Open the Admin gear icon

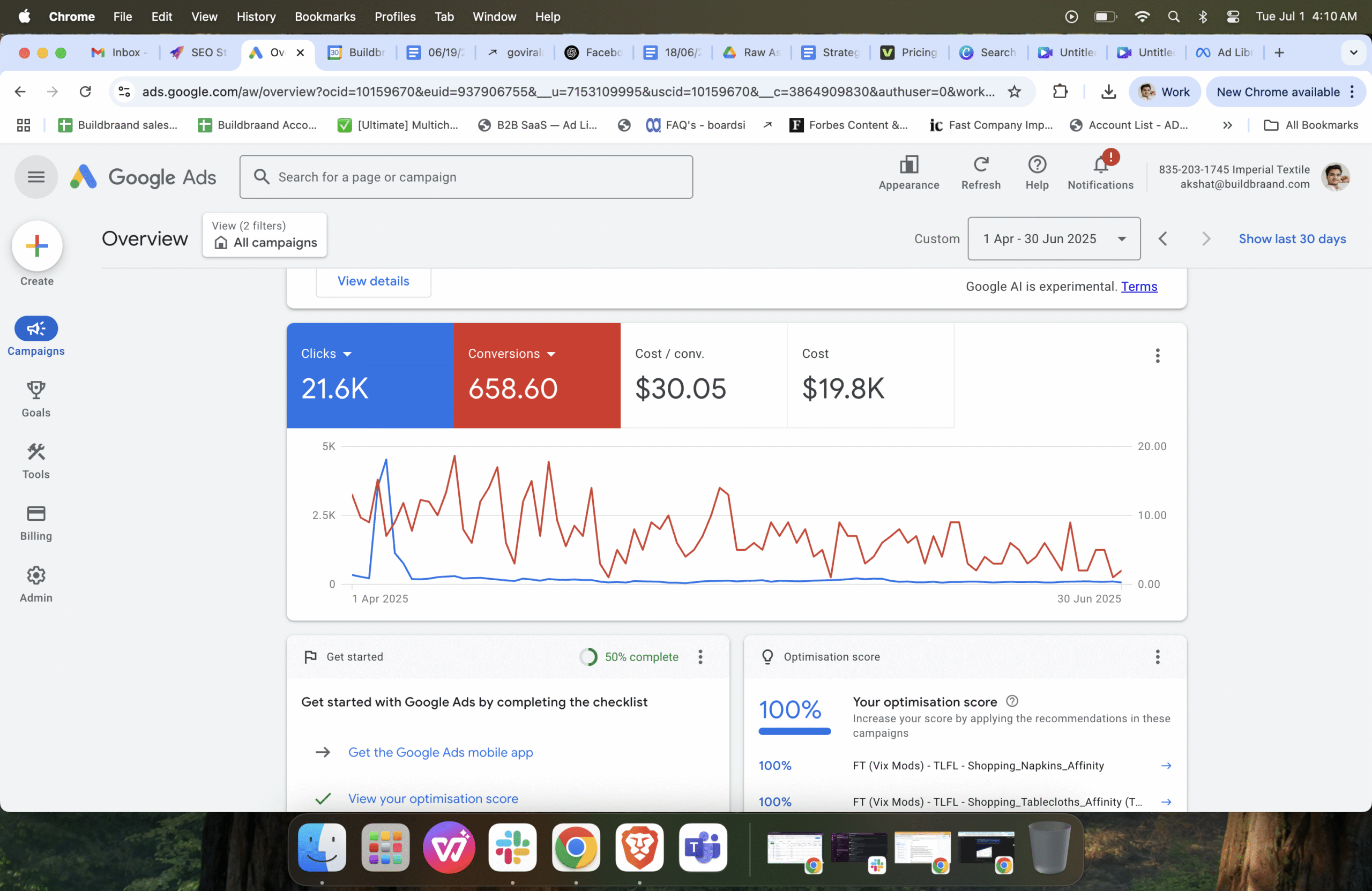coord(36,575)
